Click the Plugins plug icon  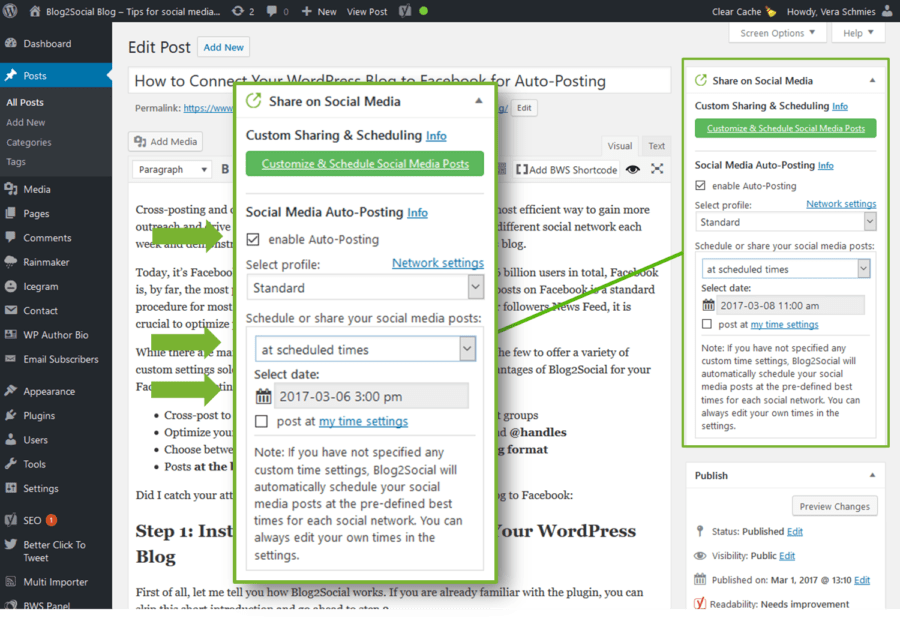pyautogui.click(x=10, y=415)
